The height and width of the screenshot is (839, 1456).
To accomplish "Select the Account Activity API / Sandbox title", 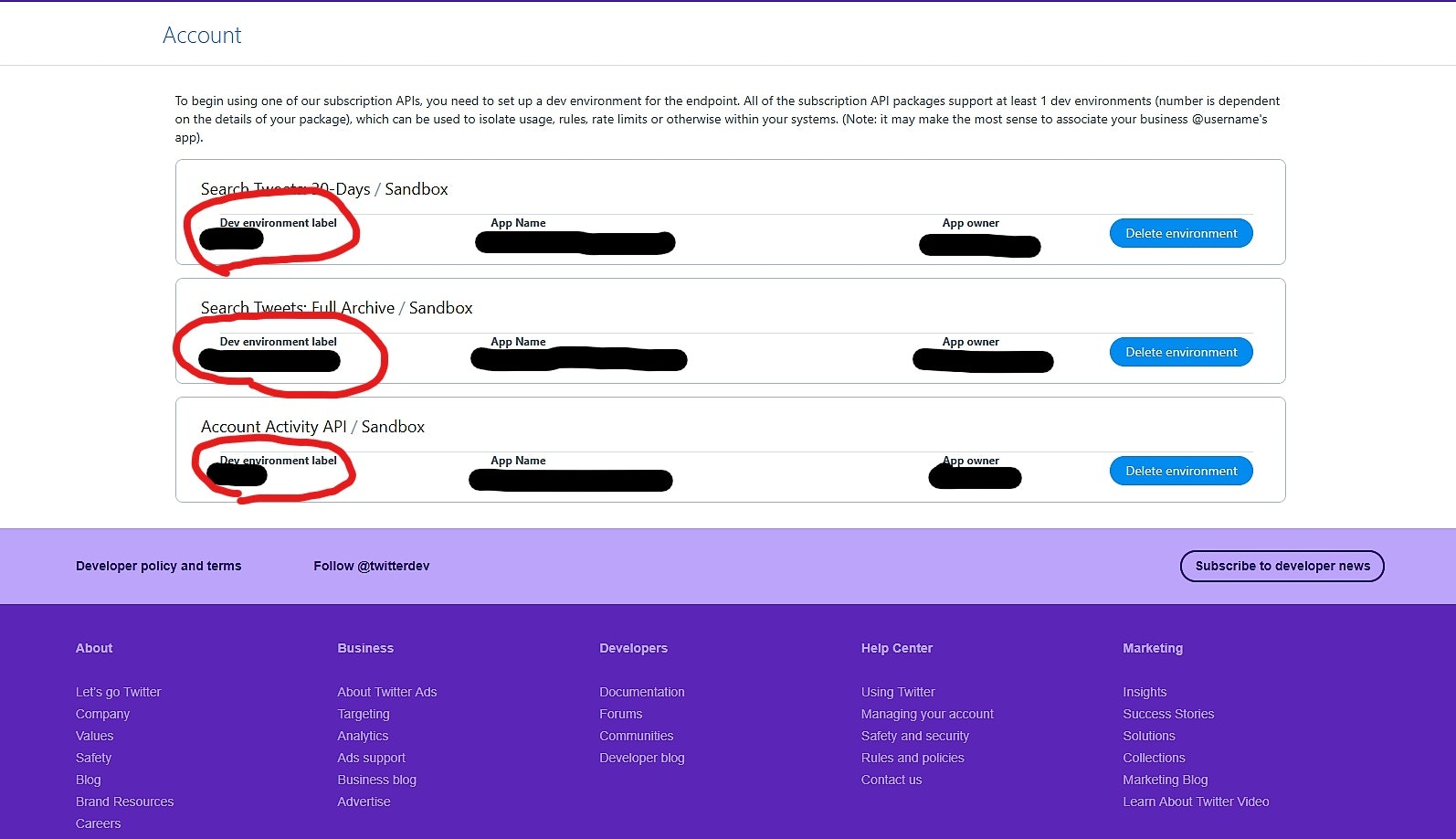I will (x=312, y=427).
